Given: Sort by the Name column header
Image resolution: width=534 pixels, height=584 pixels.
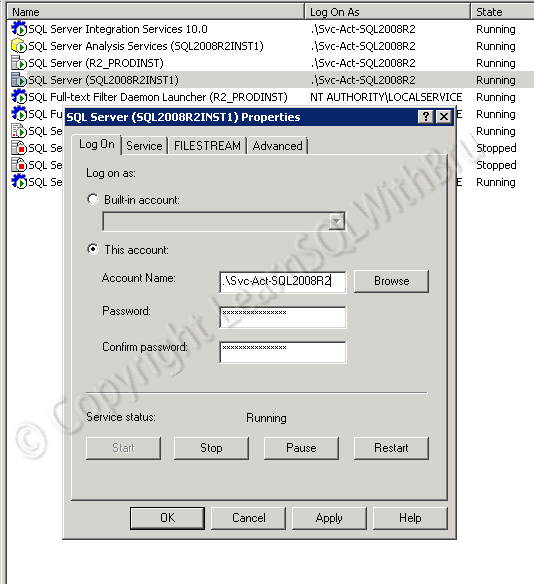Looking at the screenshot, I should tap(156, 12).
